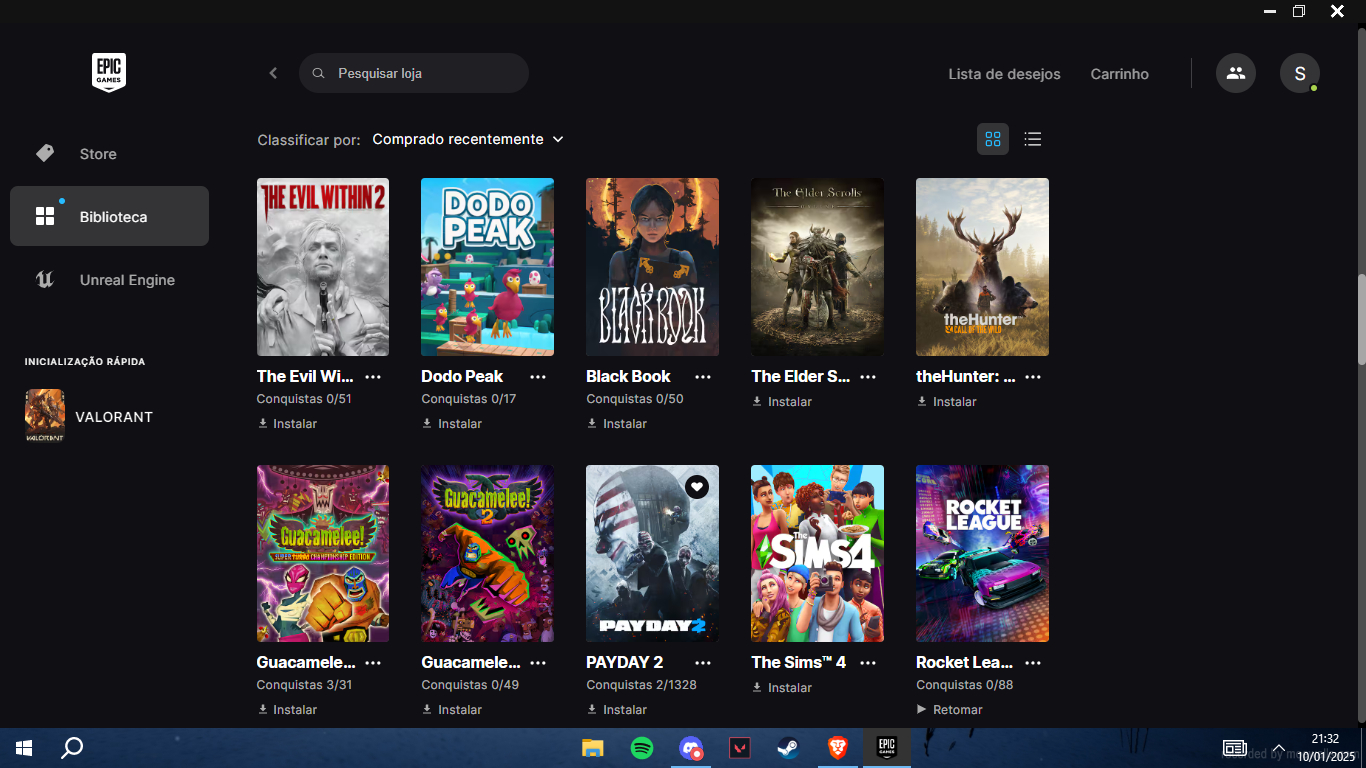Open Unreal Engine section
The height and width of the screenshot is (768, 1366).
[109, 280]
